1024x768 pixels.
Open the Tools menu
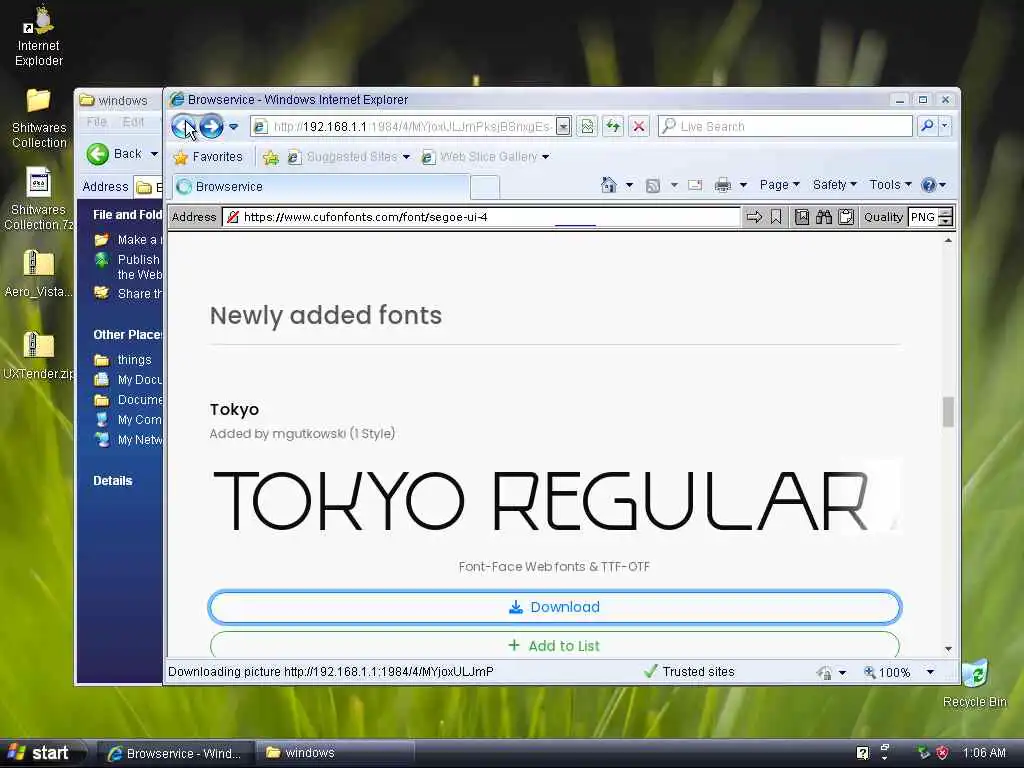(890, 185)
